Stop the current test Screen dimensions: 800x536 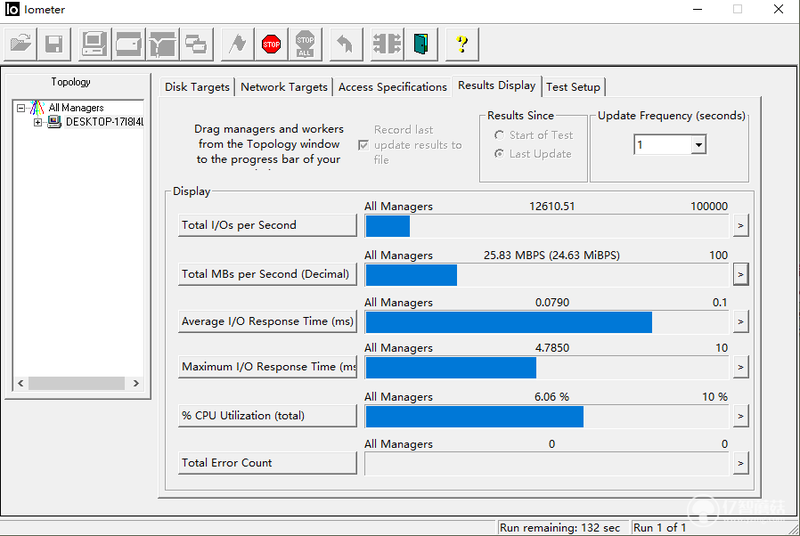(x=271, y=44)
